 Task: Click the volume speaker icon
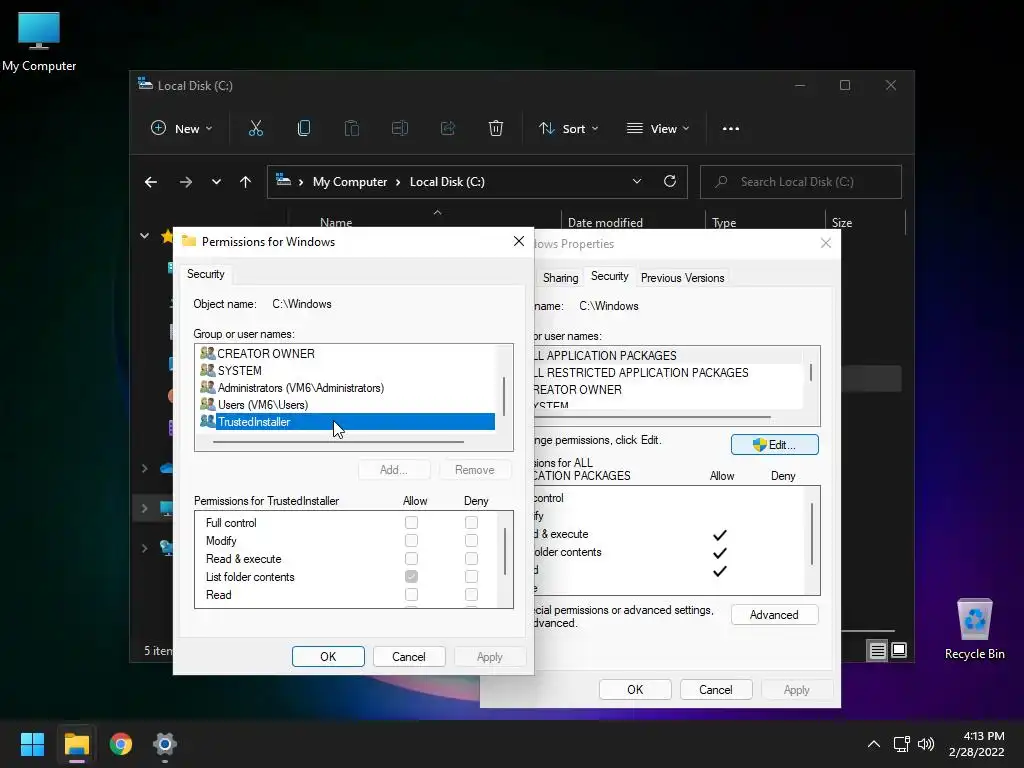point(926,744)
